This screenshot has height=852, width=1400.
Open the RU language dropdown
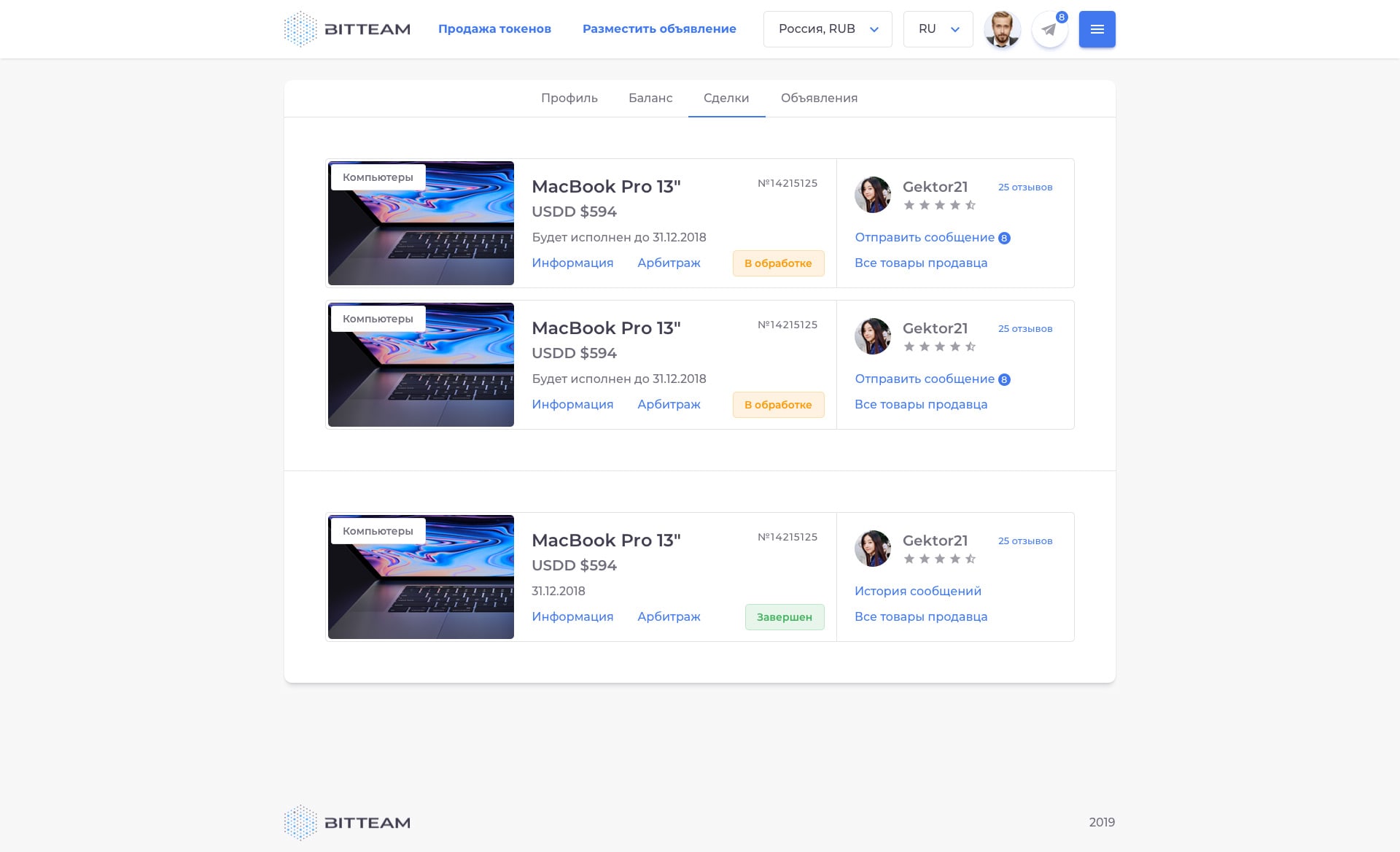click(938, 29)
